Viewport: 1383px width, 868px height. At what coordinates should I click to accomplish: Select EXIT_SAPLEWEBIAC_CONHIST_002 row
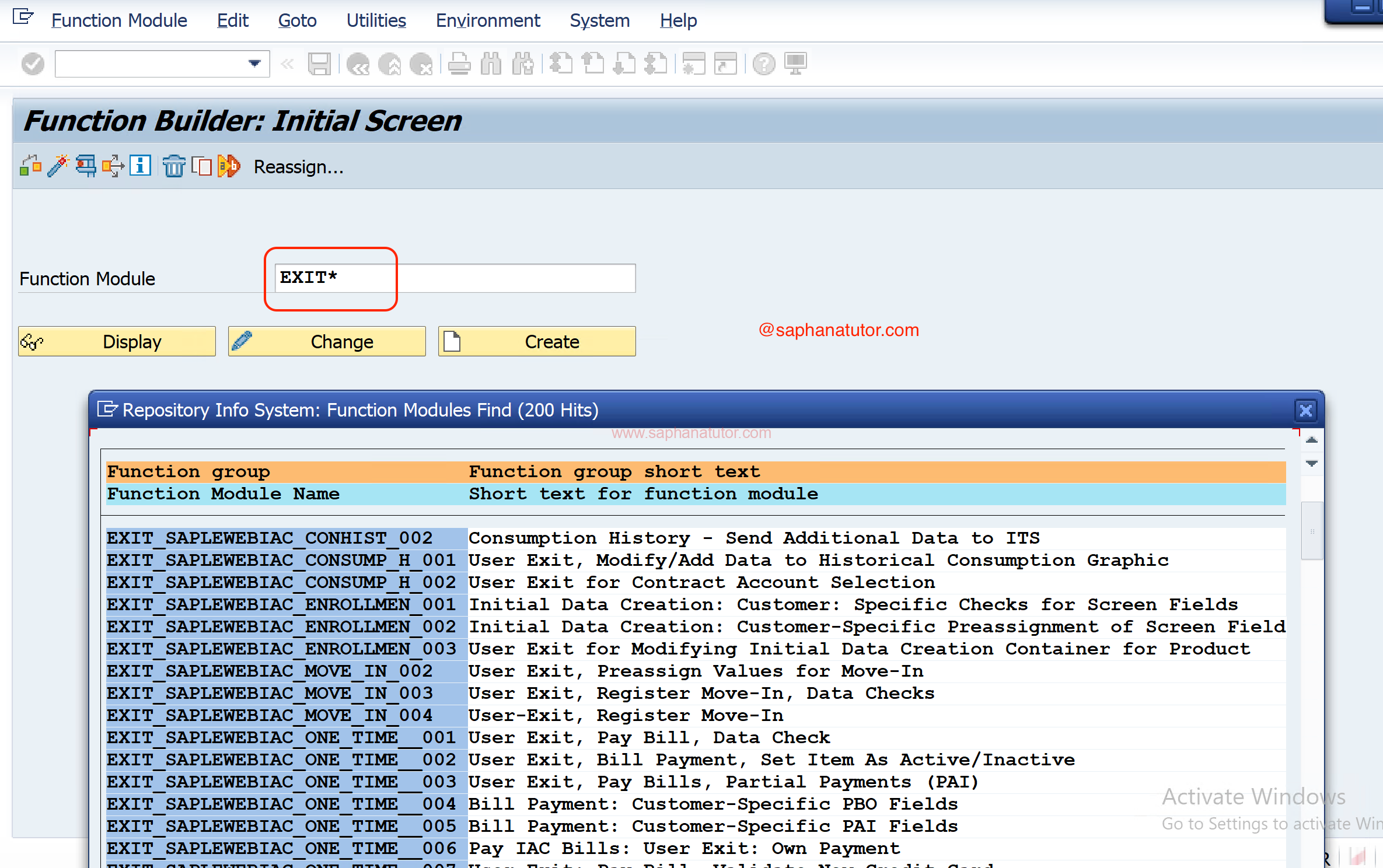[x=696, y=538]
